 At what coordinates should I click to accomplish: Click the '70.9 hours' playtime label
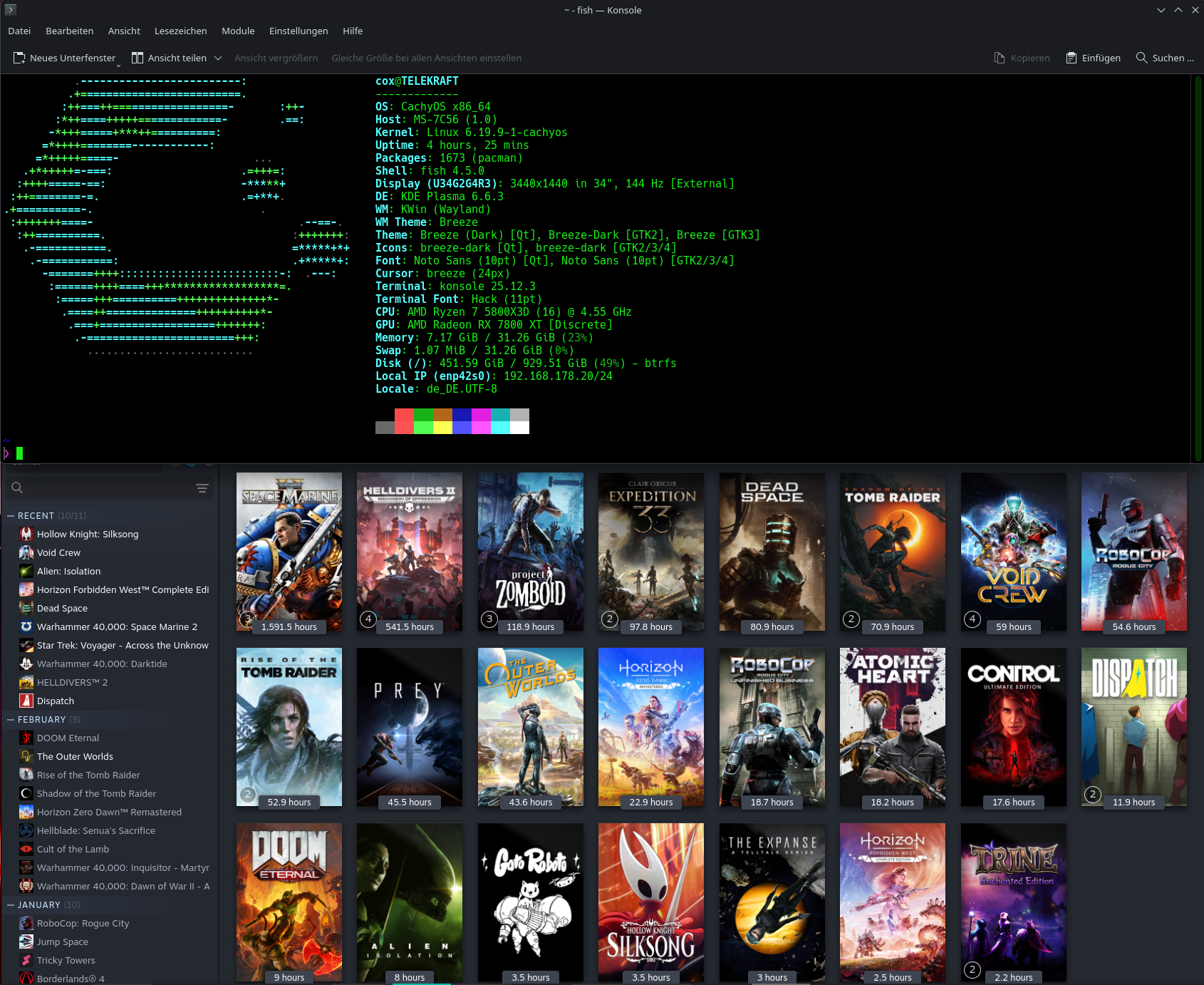click(893, 626)
